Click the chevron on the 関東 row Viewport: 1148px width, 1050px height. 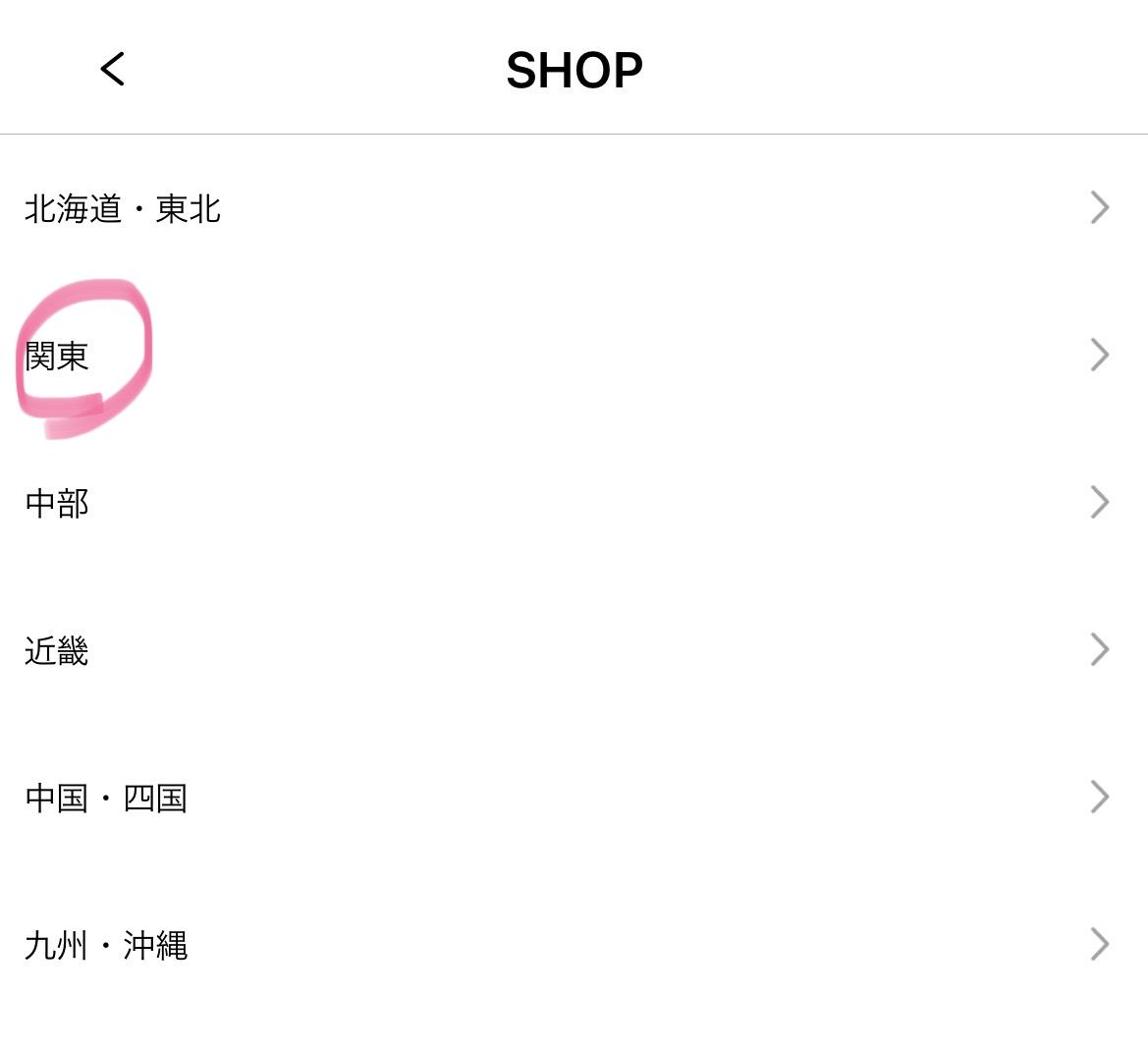[x=1099, y=355]
